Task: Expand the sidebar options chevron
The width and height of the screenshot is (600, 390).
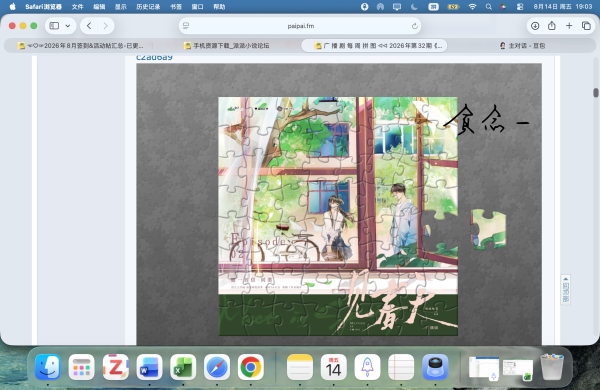Action: click(x=68, y=26)
